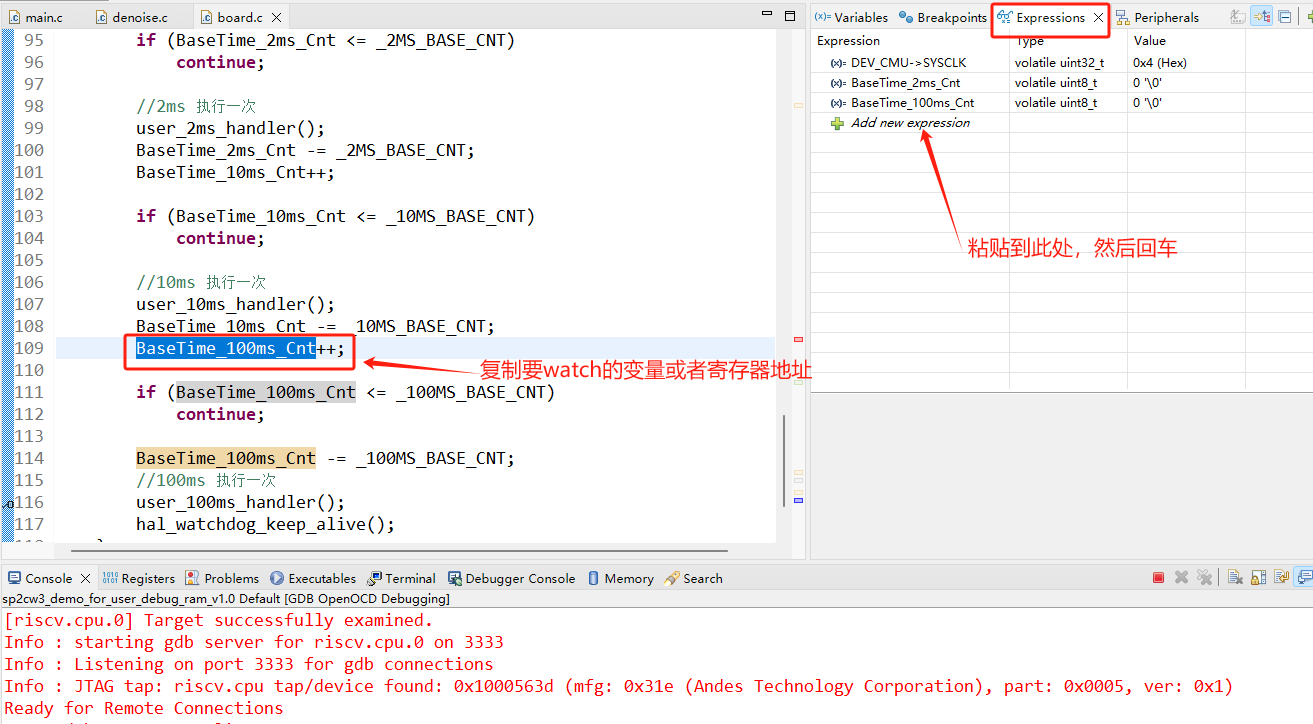This screenshot has height=724, width=1313.
Task: Terminate the debug session with red stop button
Action: tap(1158, 578)
